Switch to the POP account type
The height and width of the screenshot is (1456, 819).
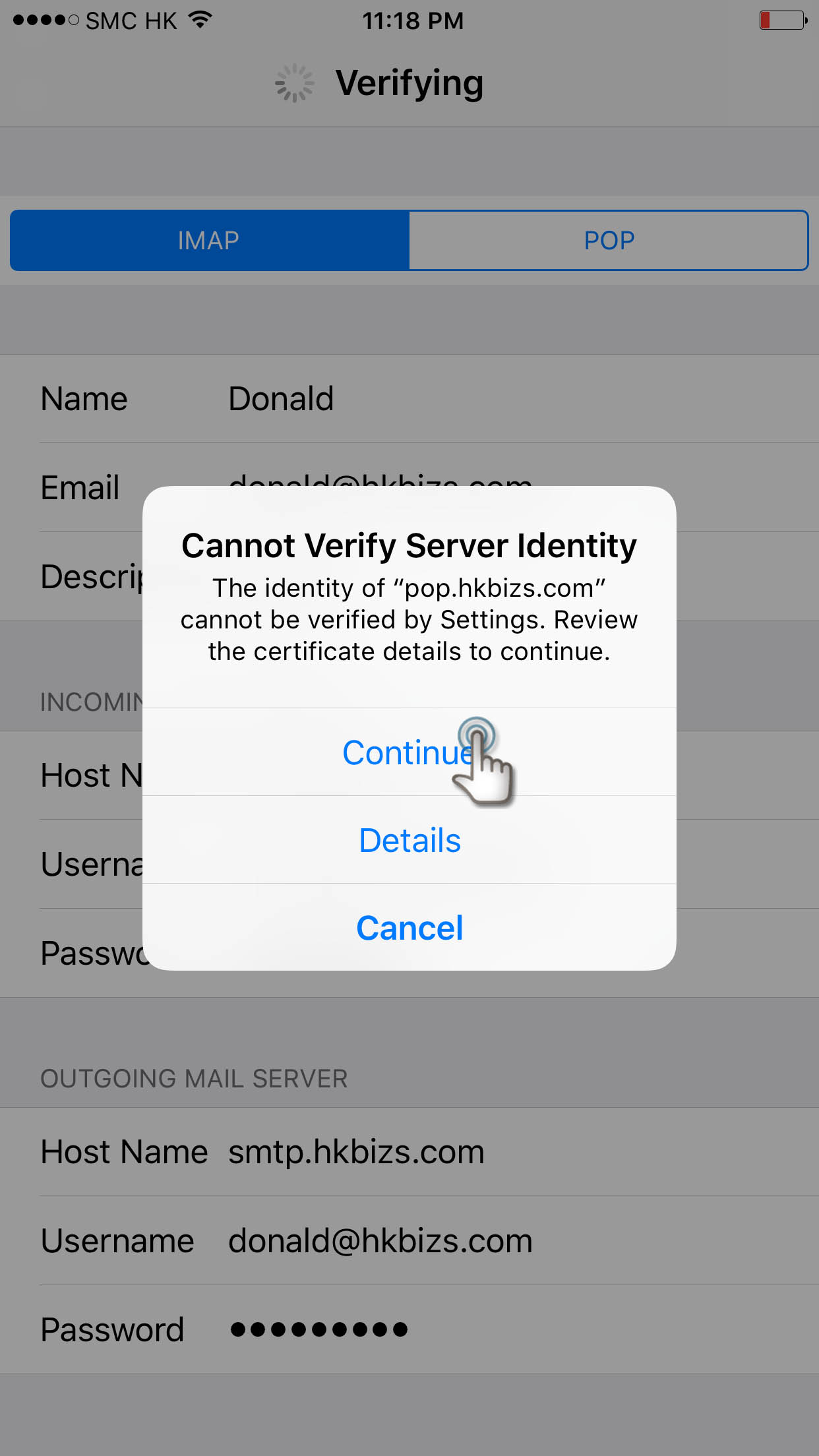[x=609, y=240]
